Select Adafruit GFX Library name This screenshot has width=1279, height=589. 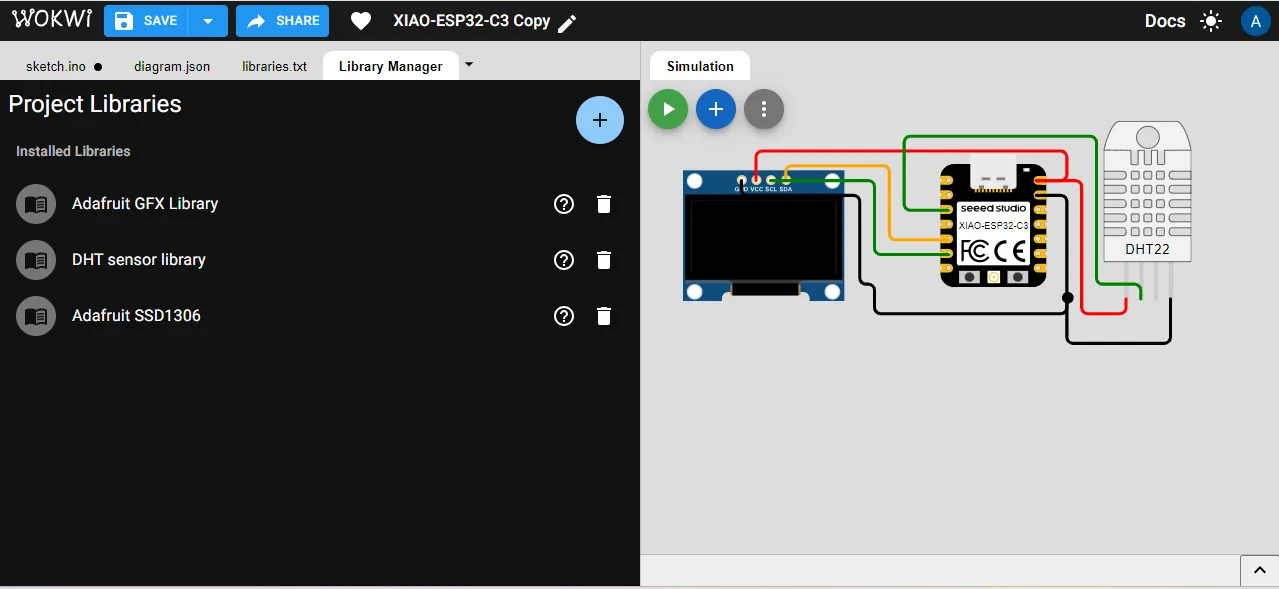click(x=145, y=203)
